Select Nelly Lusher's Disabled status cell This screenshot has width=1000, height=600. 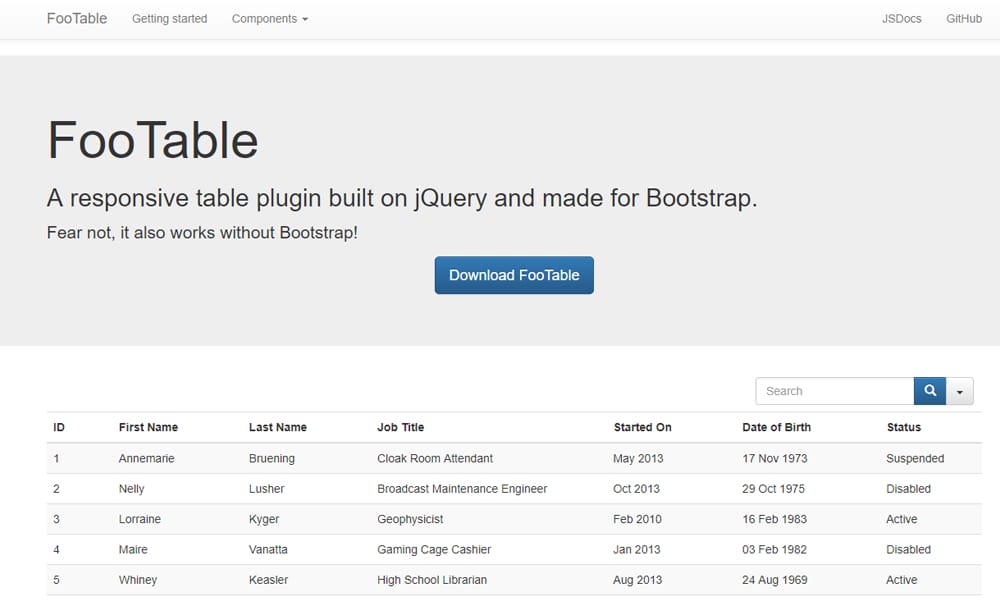(x=908, y=489)
